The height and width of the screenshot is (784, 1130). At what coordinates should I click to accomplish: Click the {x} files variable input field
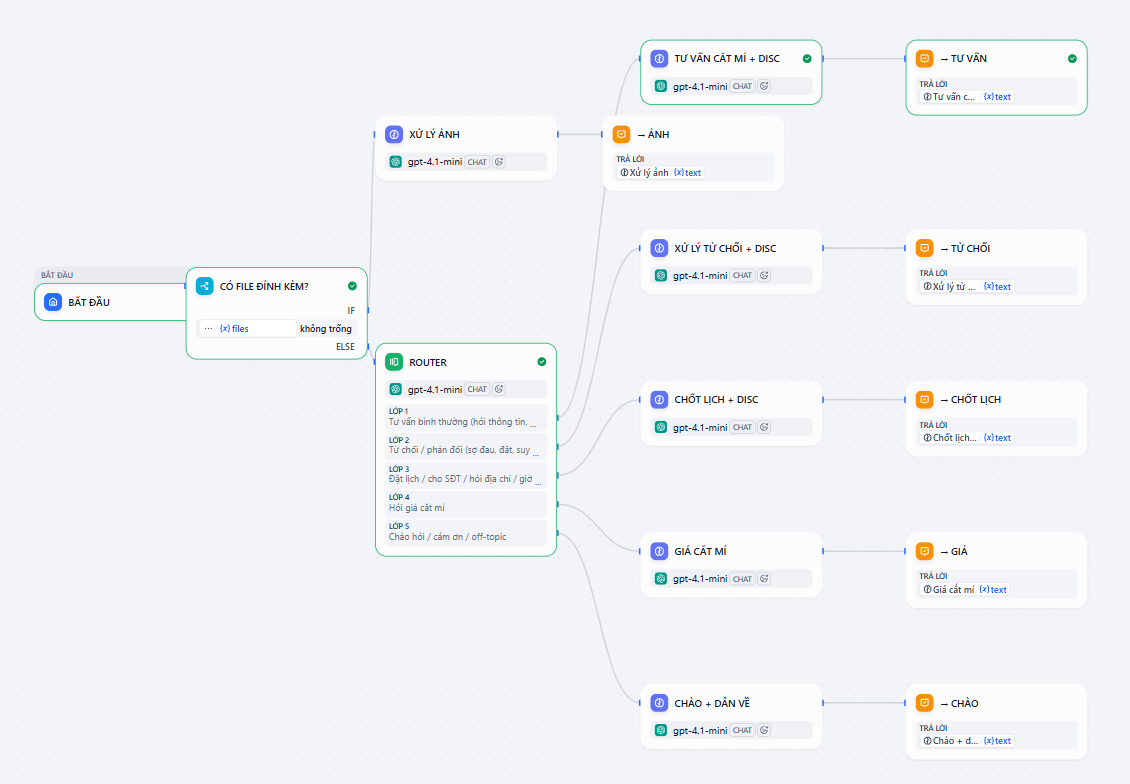[x=245, y=328]
